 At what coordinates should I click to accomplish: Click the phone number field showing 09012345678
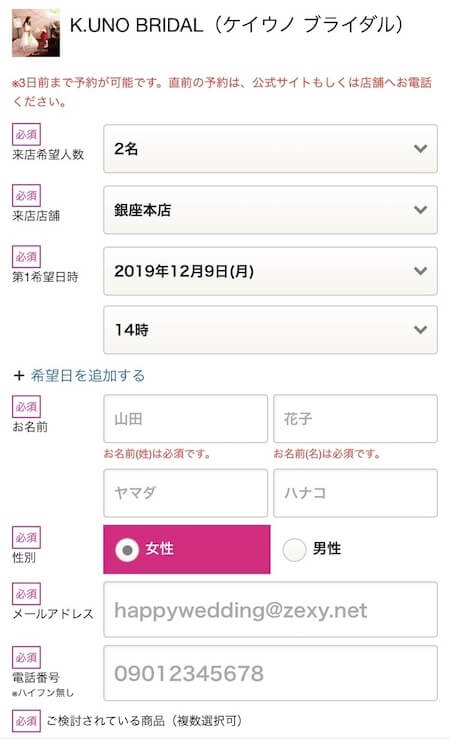point(270,673)
